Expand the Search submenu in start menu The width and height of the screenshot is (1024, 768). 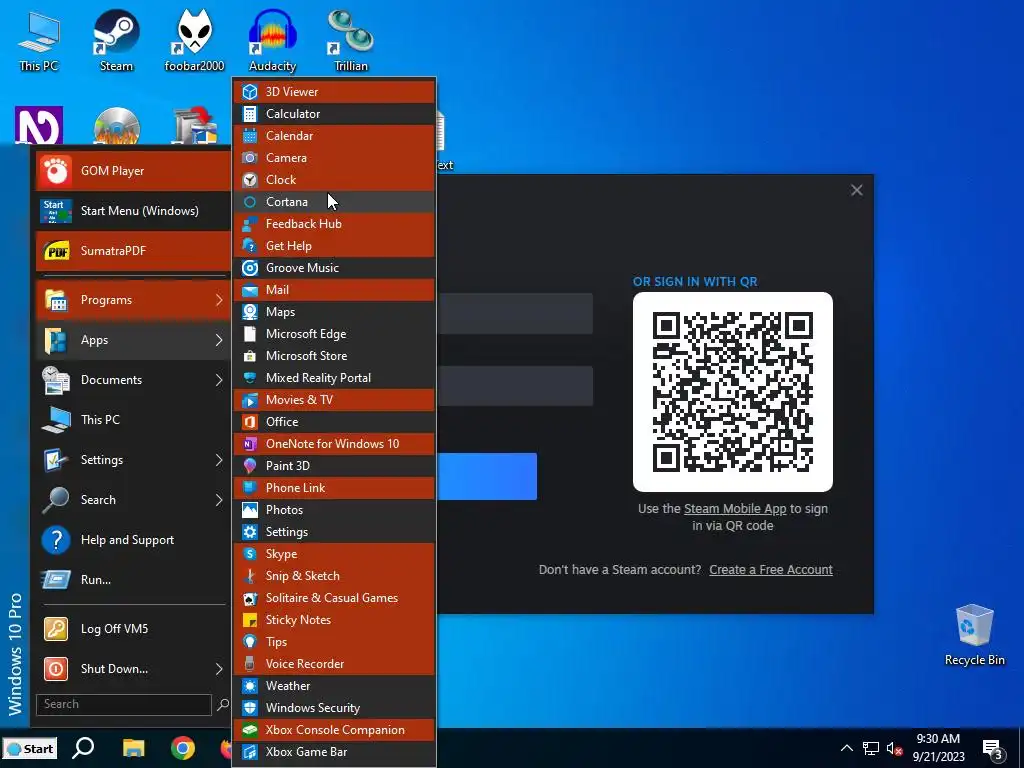(133, 499)
